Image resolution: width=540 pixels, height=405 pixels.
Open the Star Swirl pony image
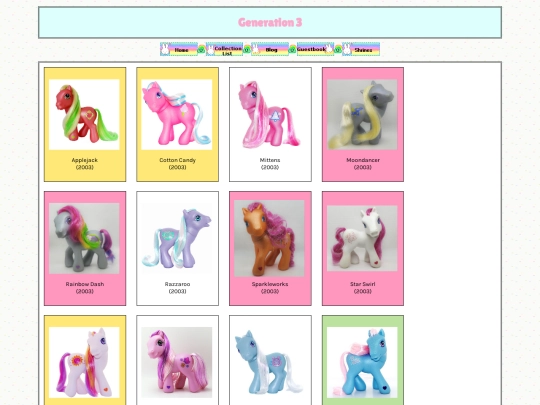362,238
